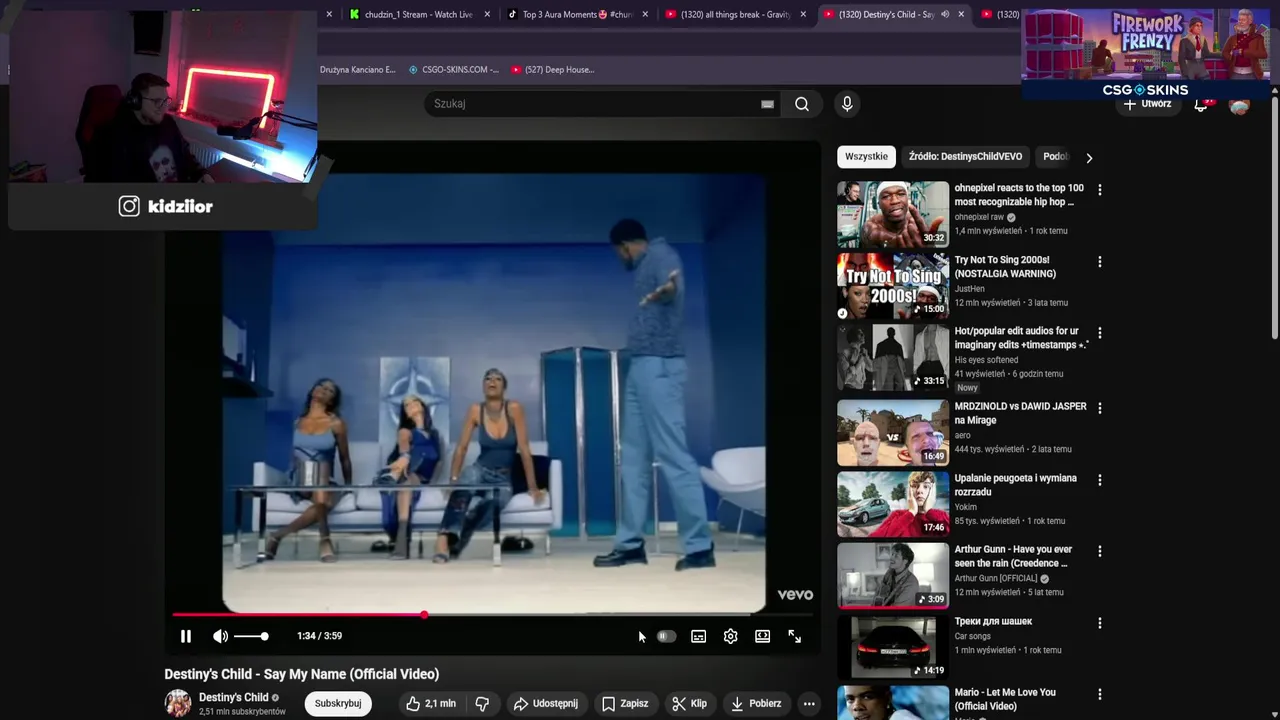
Task: Click the search magnifier button
Action: 802,104
